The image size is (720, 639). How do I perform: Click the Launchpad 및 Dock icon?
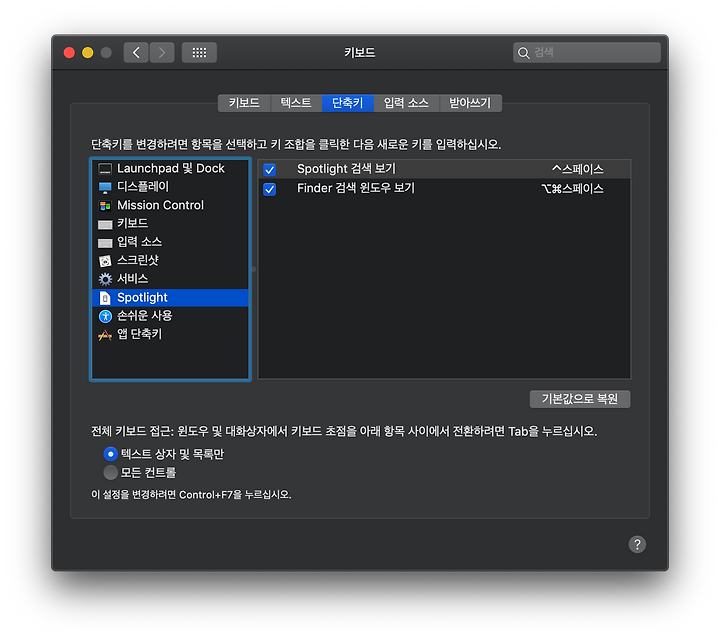[105, 169]
